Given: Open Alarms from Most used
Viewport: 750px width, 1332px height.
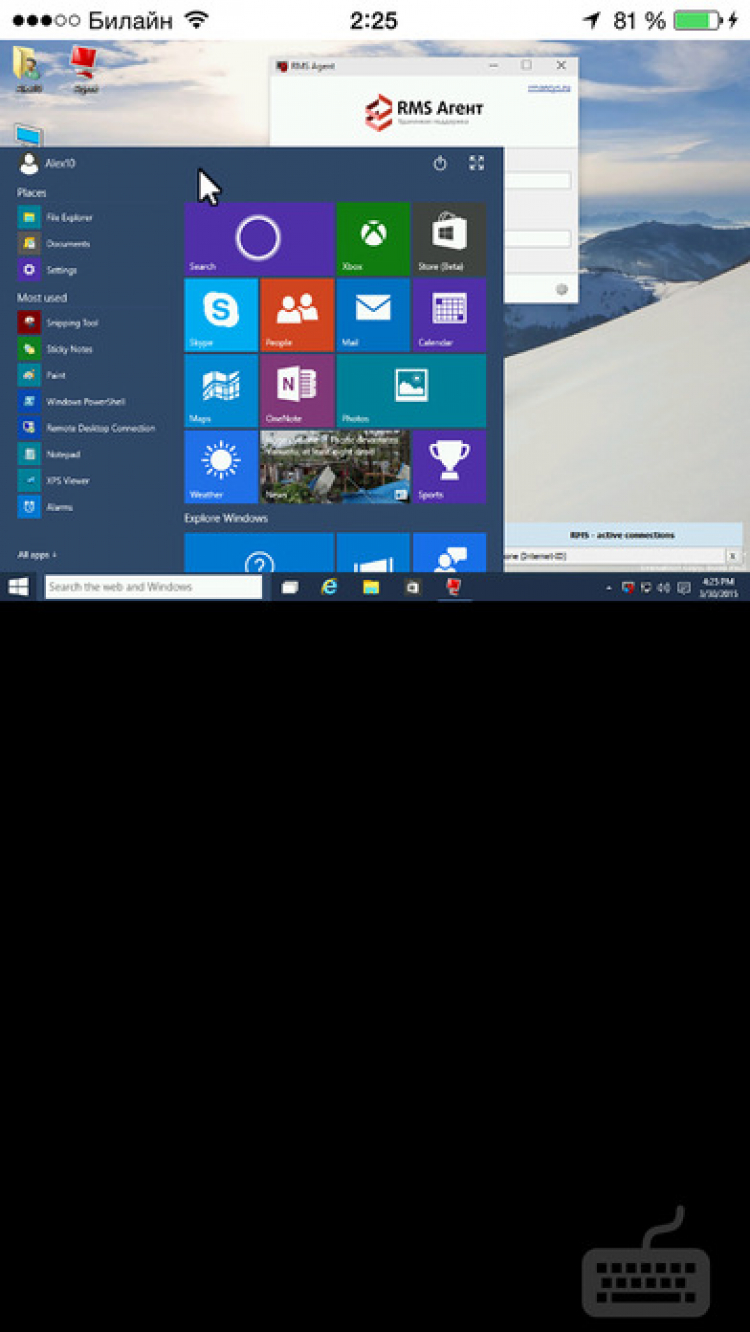Looking at the screenshot, I should (x=46, y=507).
